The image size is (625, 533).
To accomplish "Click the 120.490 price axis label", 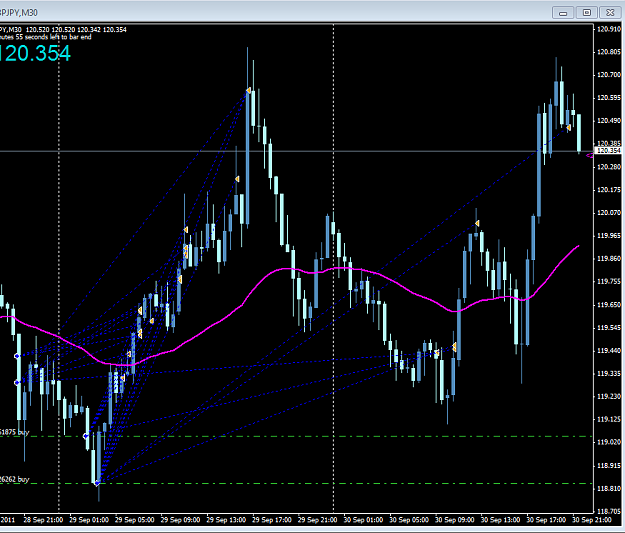I will tap(609, 120).
